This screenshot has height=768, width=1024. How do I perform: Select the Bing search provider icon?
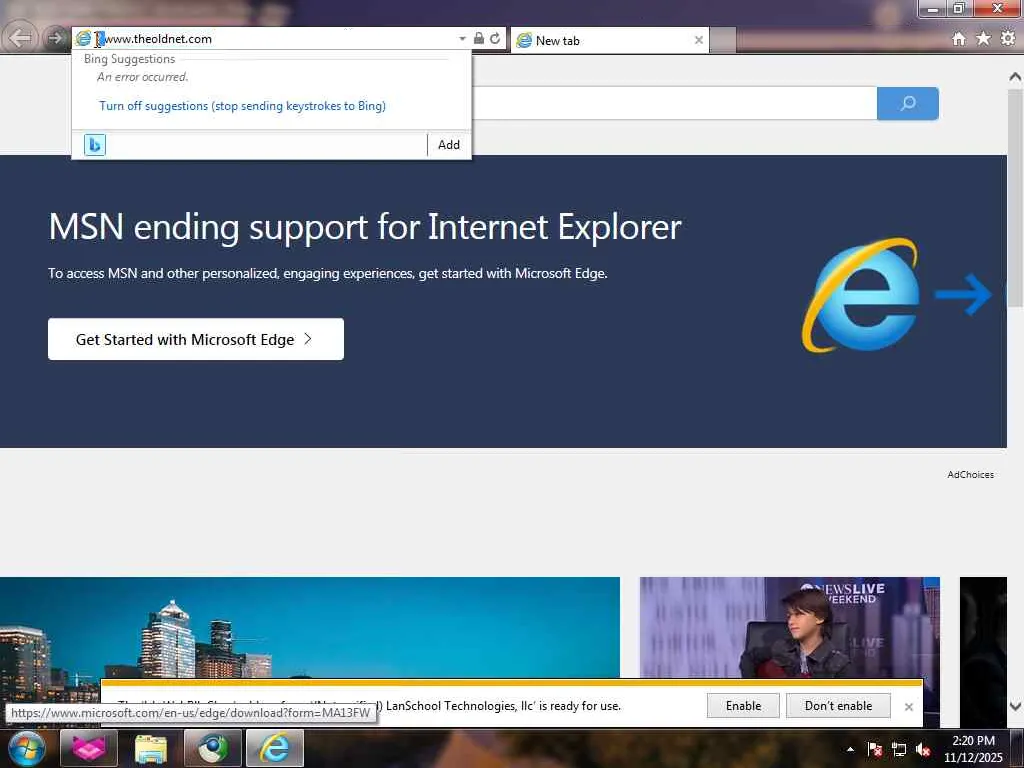point(95,144)
